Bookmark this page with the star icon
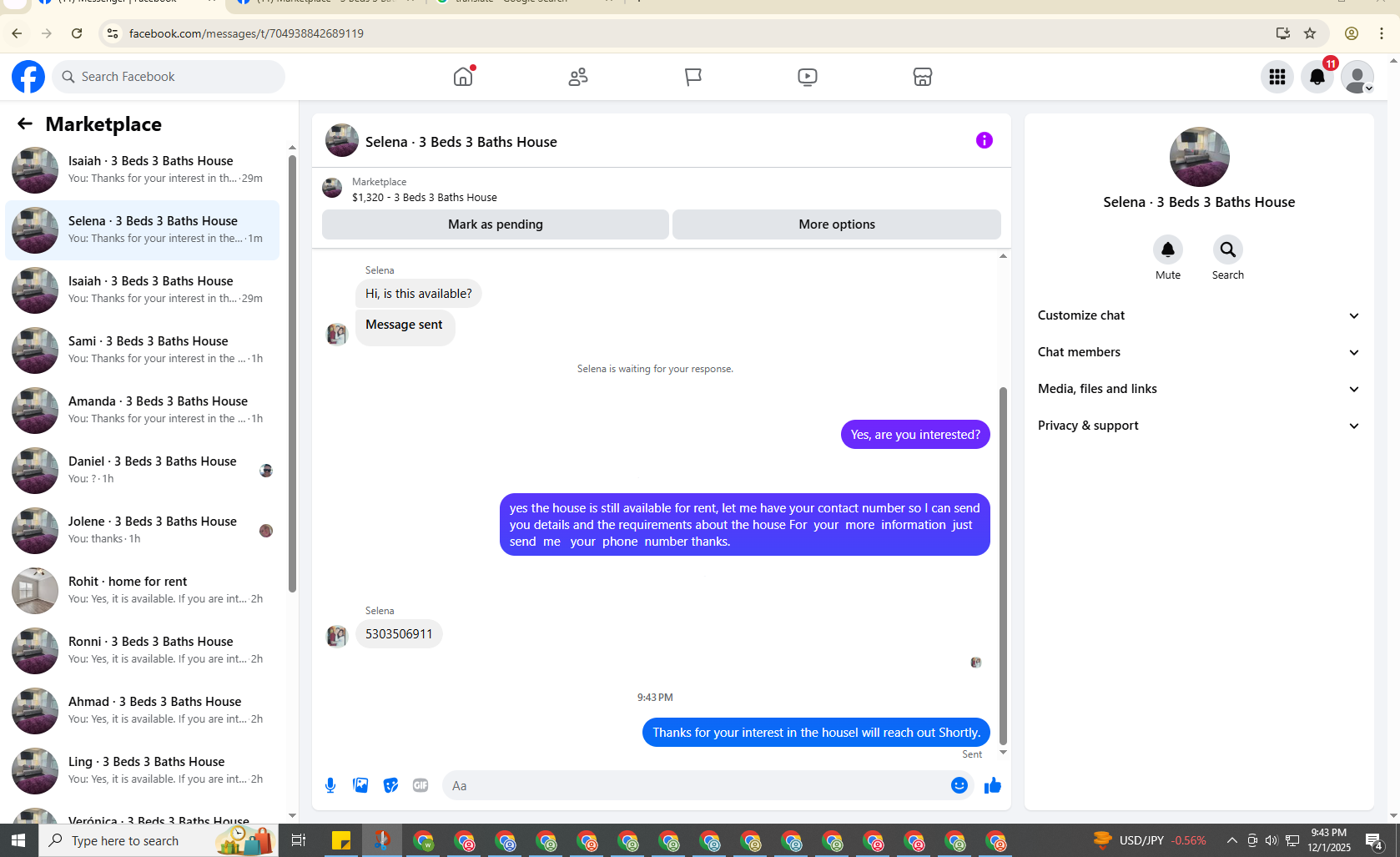1400x857 pixels. click(x=1310, y=33)
